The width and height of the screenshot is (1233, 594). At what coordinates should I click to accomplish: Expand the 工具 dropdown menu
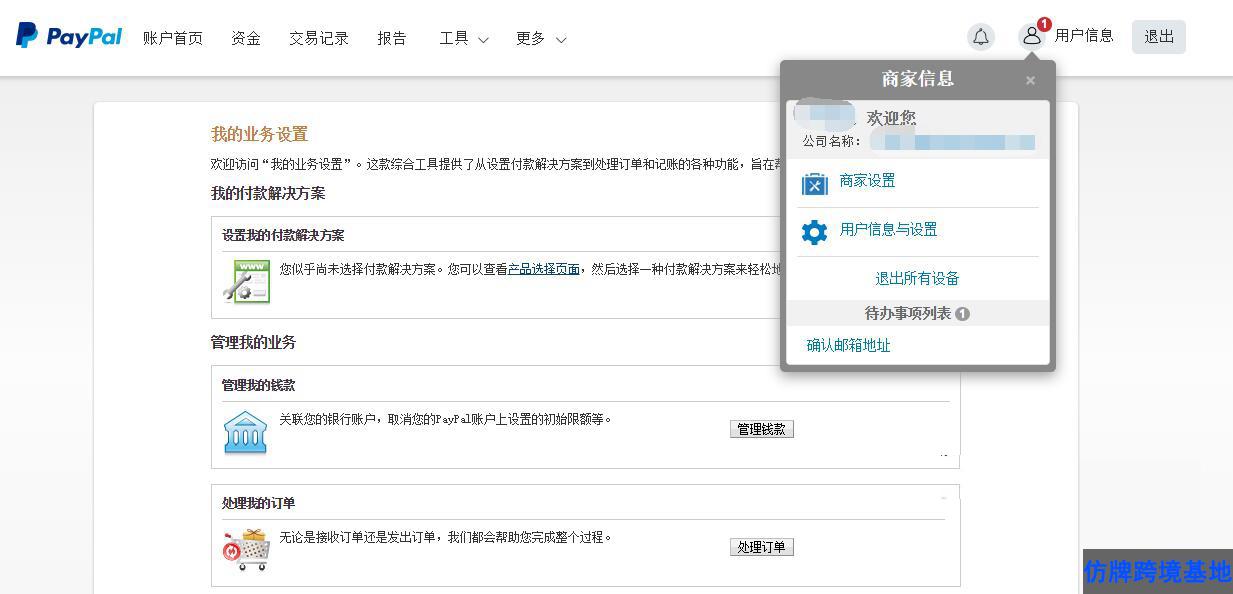(x=463, y=39)
